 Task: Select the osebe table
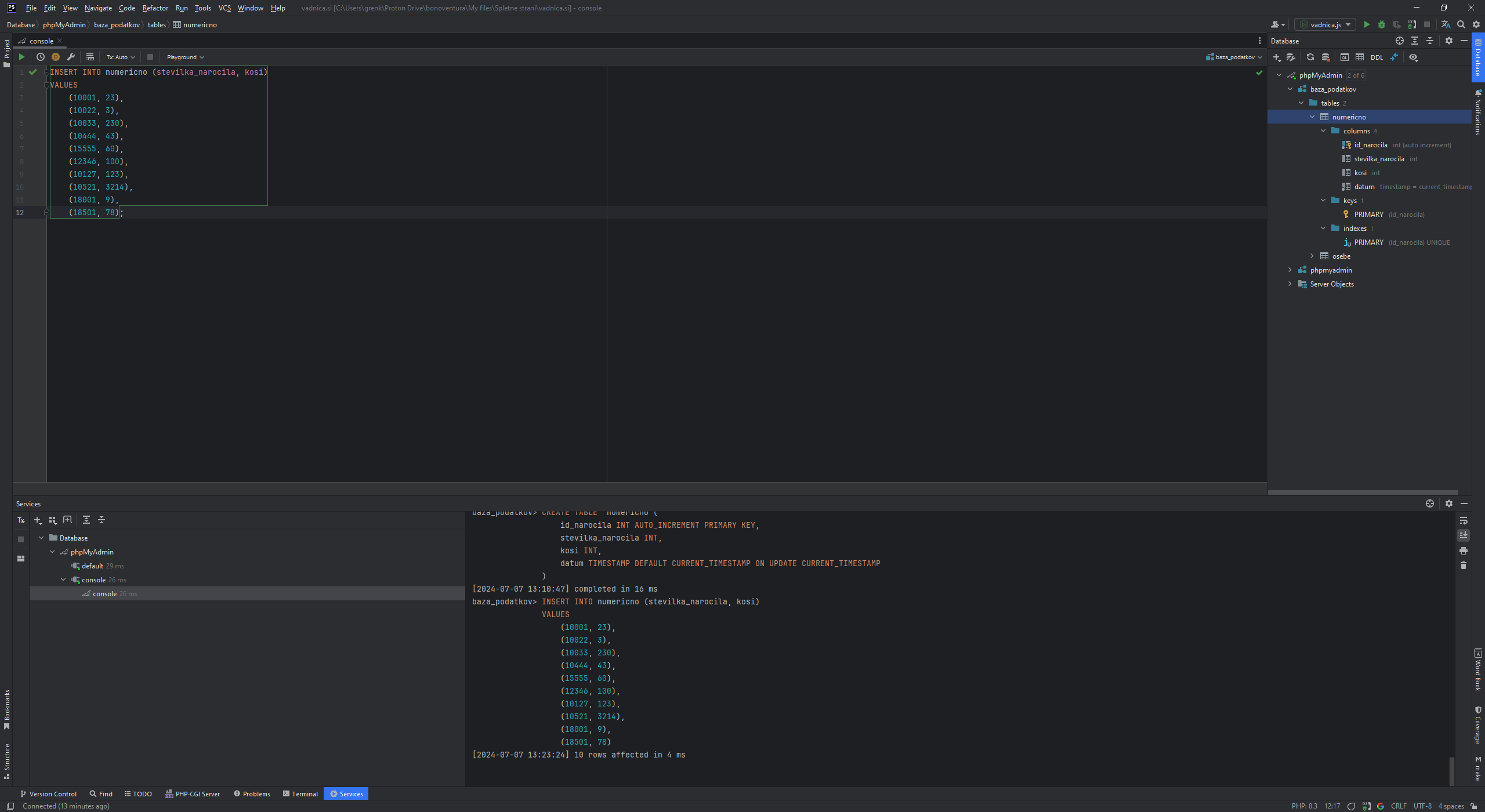pos(1341,256)
